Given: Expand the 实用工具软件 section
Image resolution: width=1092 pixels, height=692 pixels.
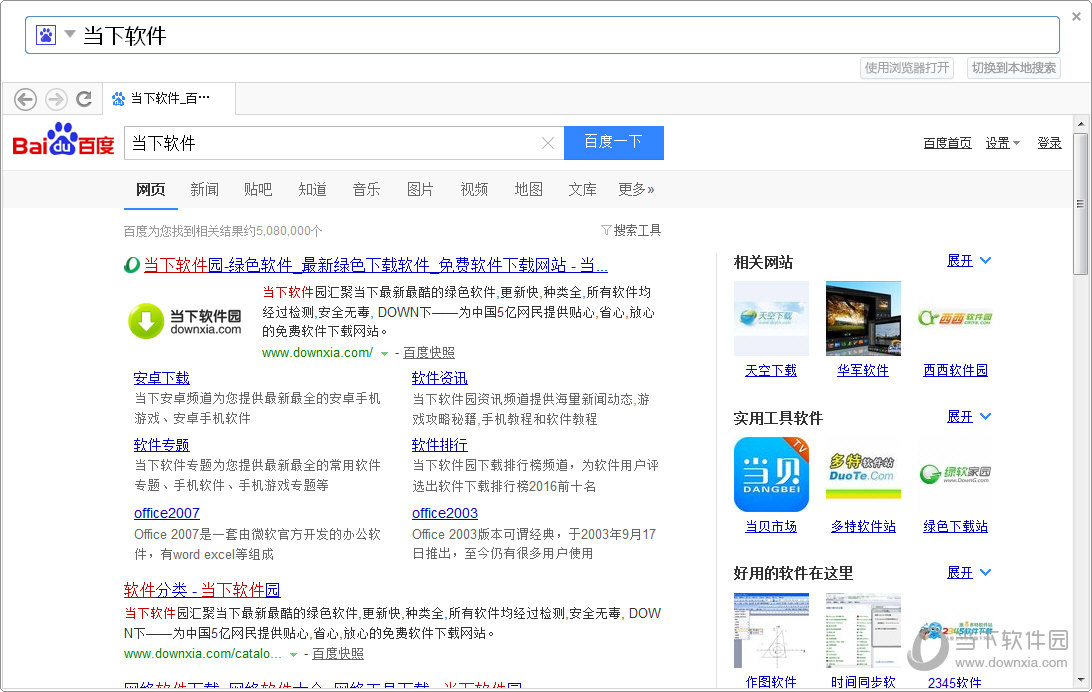Looking at the screenshot, I should coord(968,416).
